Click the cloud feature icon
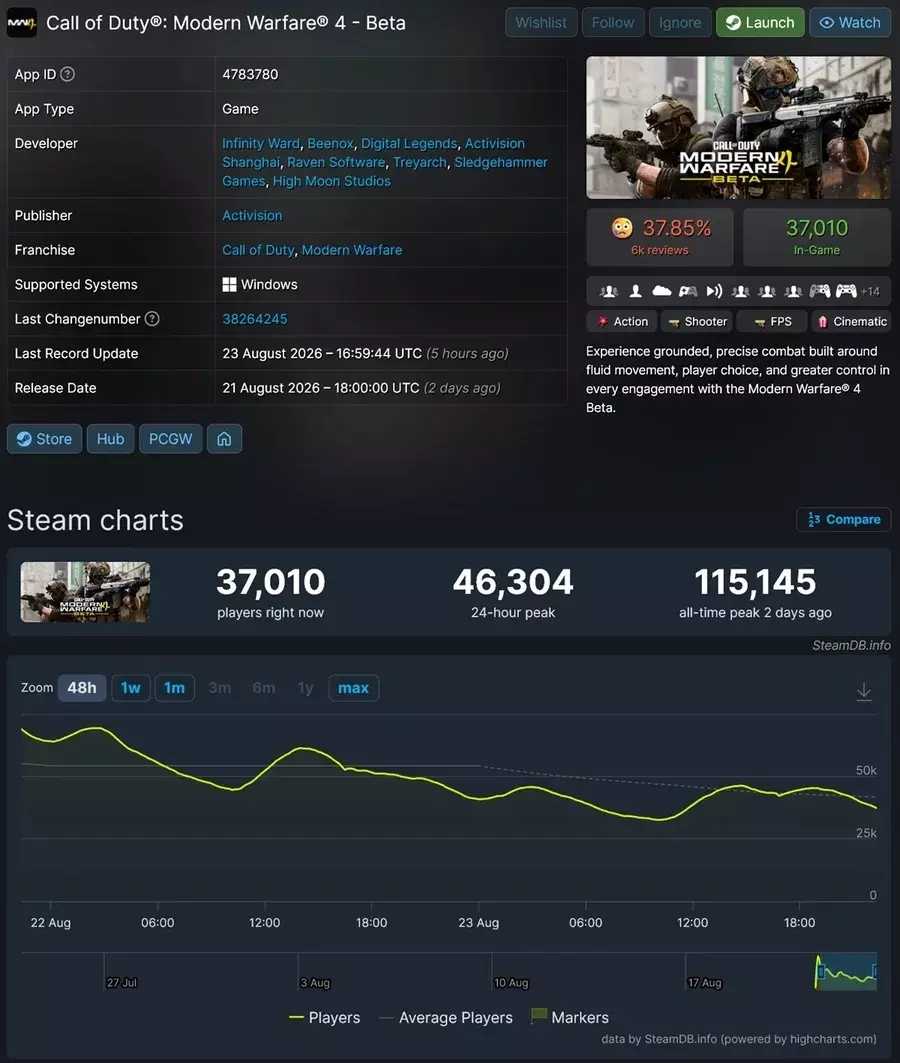Viewport: 900px width, 1063px height. click(x=661, y=291)
